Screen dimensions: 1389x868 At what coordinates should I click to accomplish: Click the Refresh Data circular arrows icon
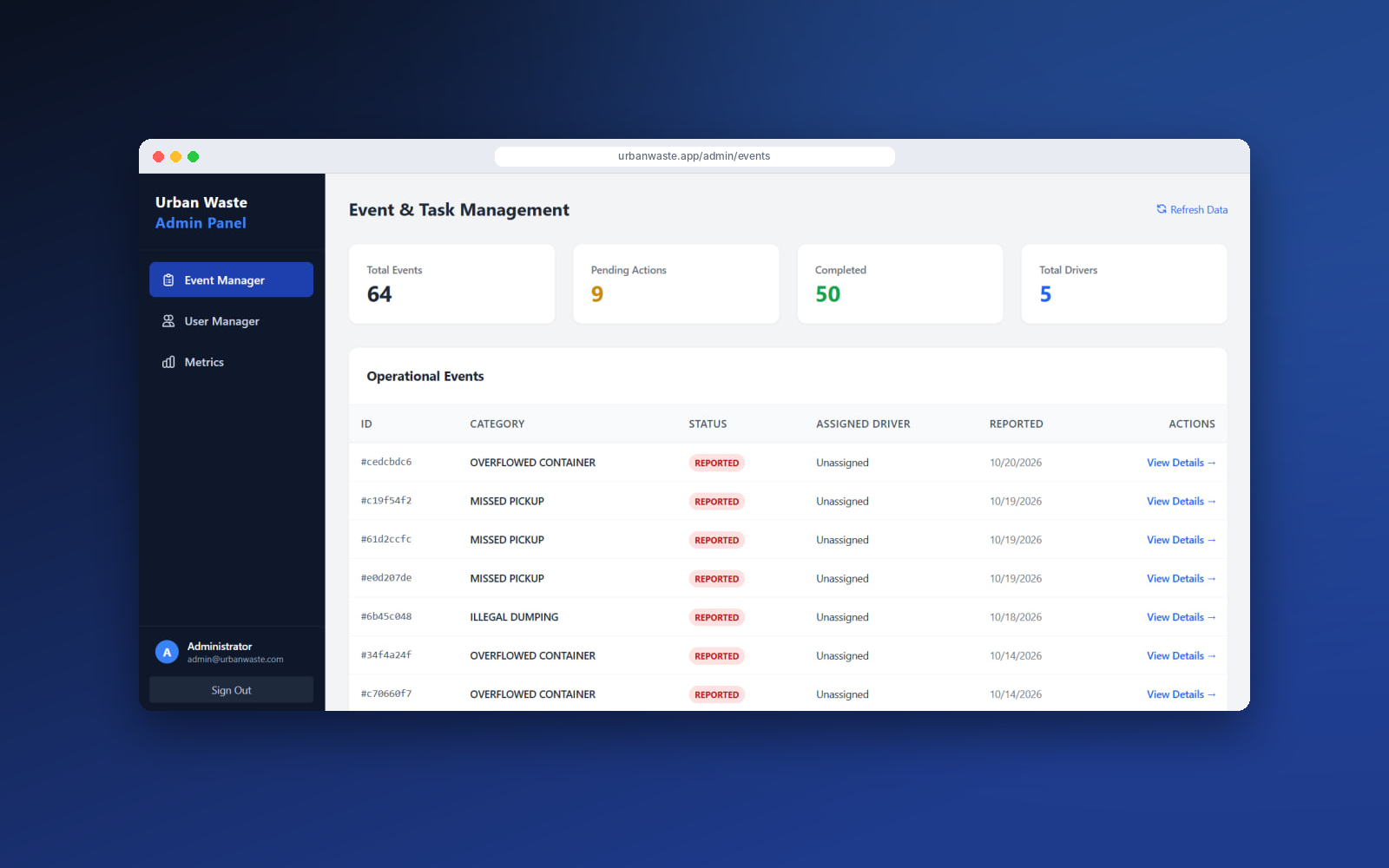click(1162, 209)
